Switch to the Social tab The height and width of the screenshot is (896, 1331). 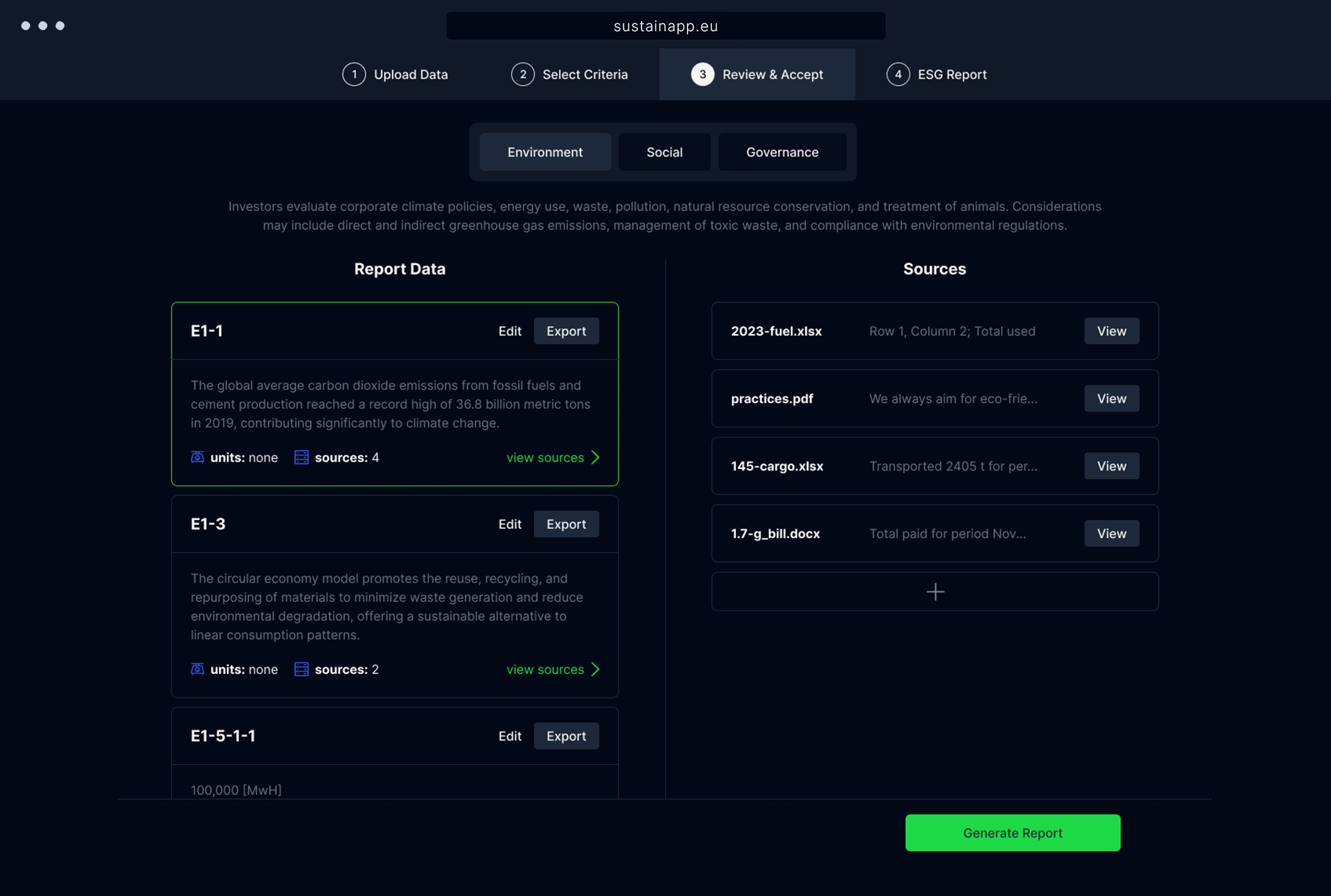[664, 152]
